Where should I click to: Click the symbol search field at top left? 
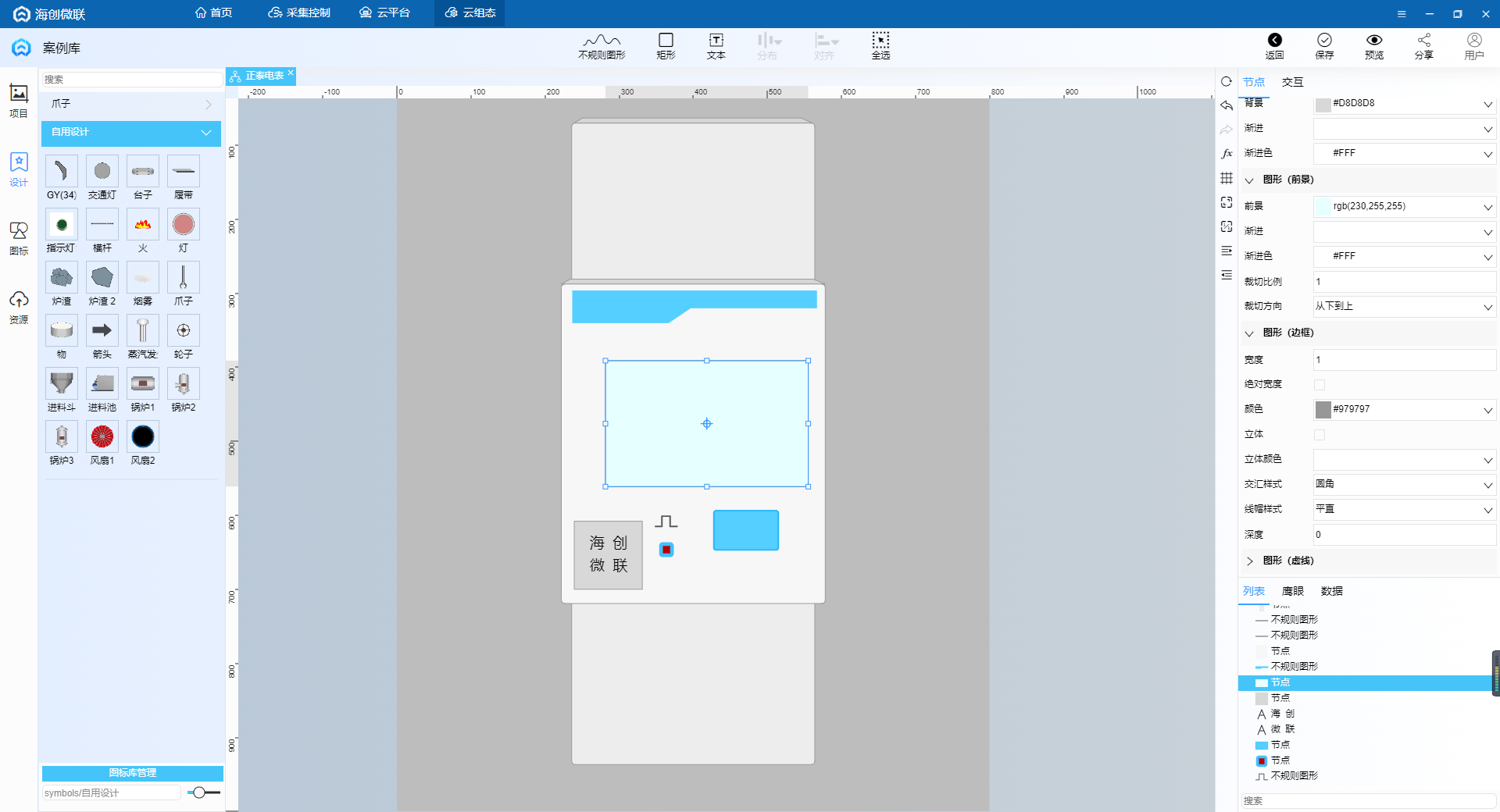coord(131,80)
